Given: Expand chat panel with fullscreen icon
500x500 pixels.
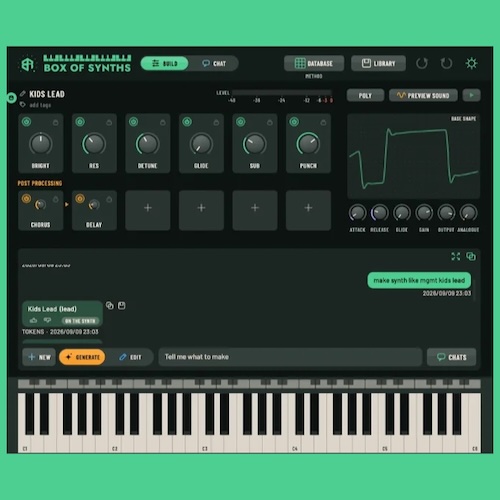Looking at the screenshot, I should (456, 256).
